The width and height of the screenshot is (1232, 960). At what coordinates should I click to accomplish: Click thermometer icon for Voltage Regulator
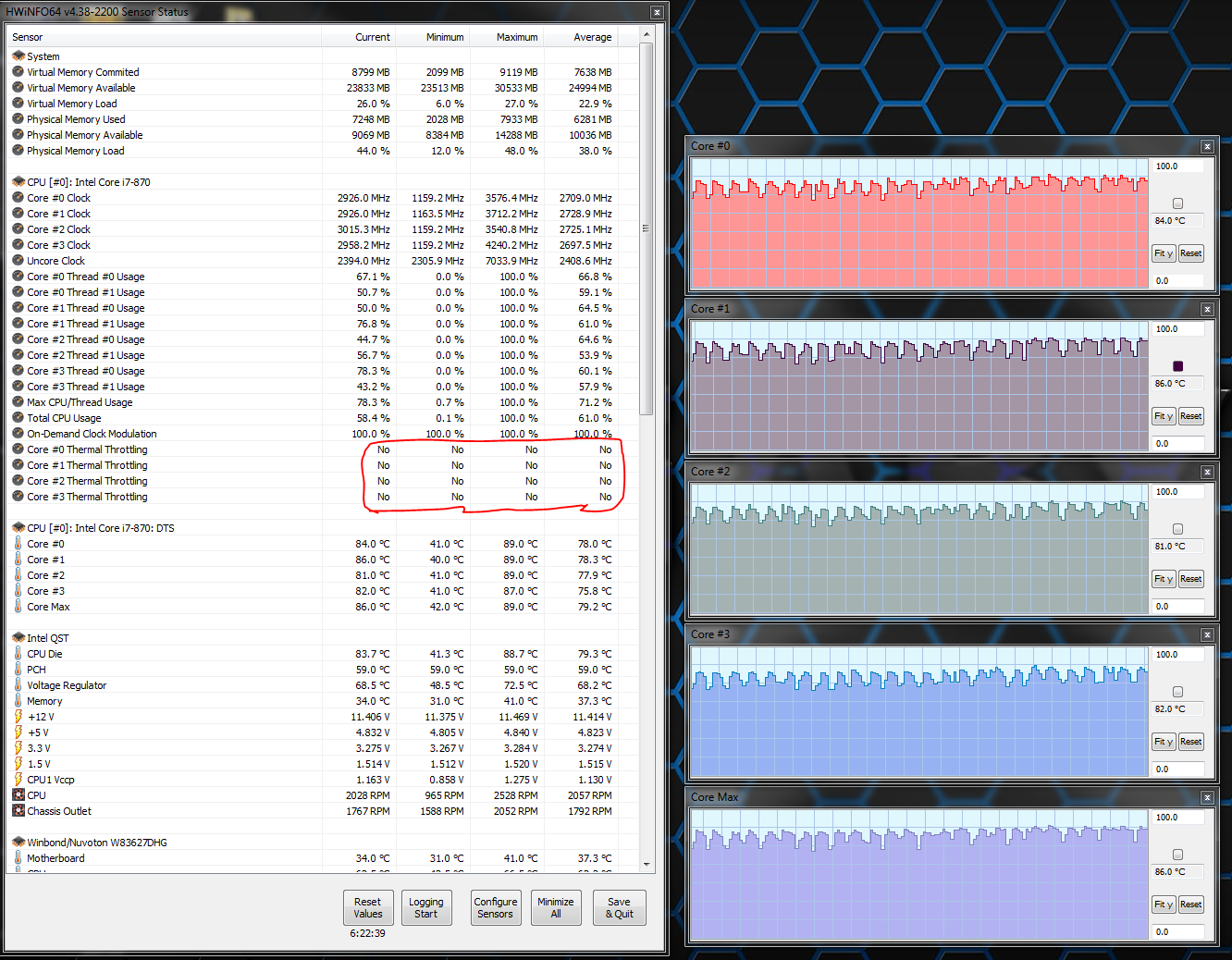point(18,685)
